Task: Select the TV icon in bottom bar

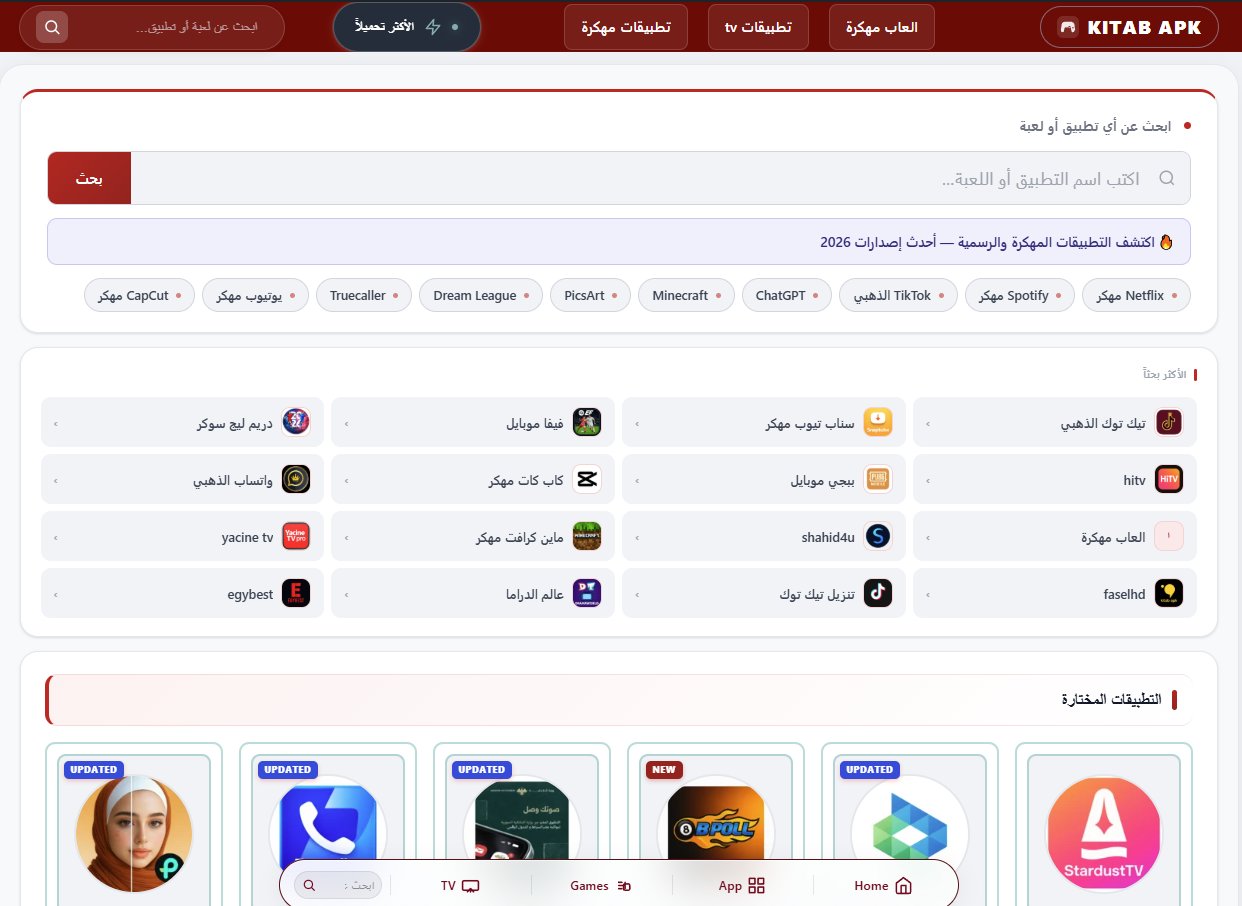Action: 470,886
